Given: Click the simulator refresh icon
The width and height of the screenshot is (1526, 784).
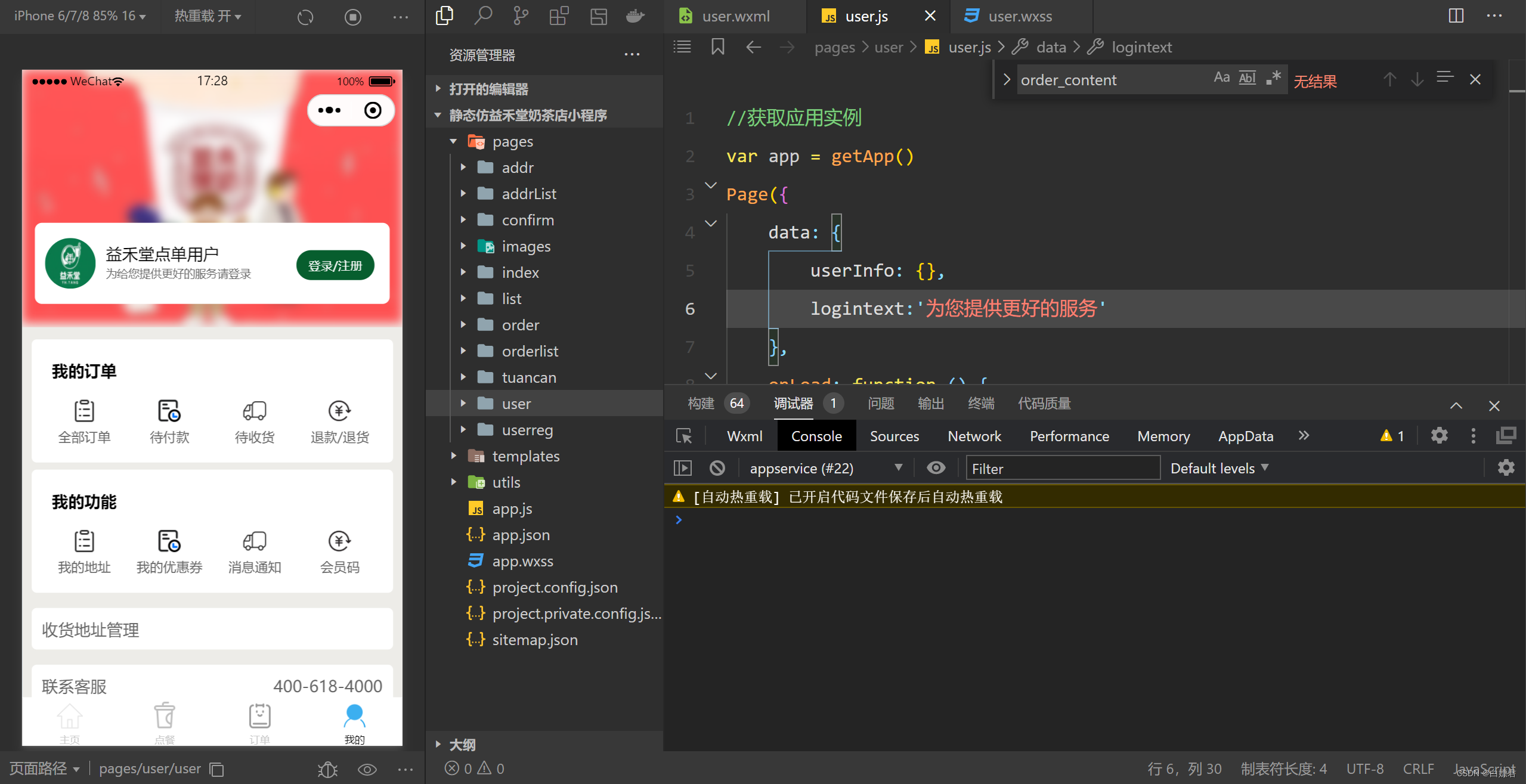Looking at the screenshot, I should coord(305,17).
